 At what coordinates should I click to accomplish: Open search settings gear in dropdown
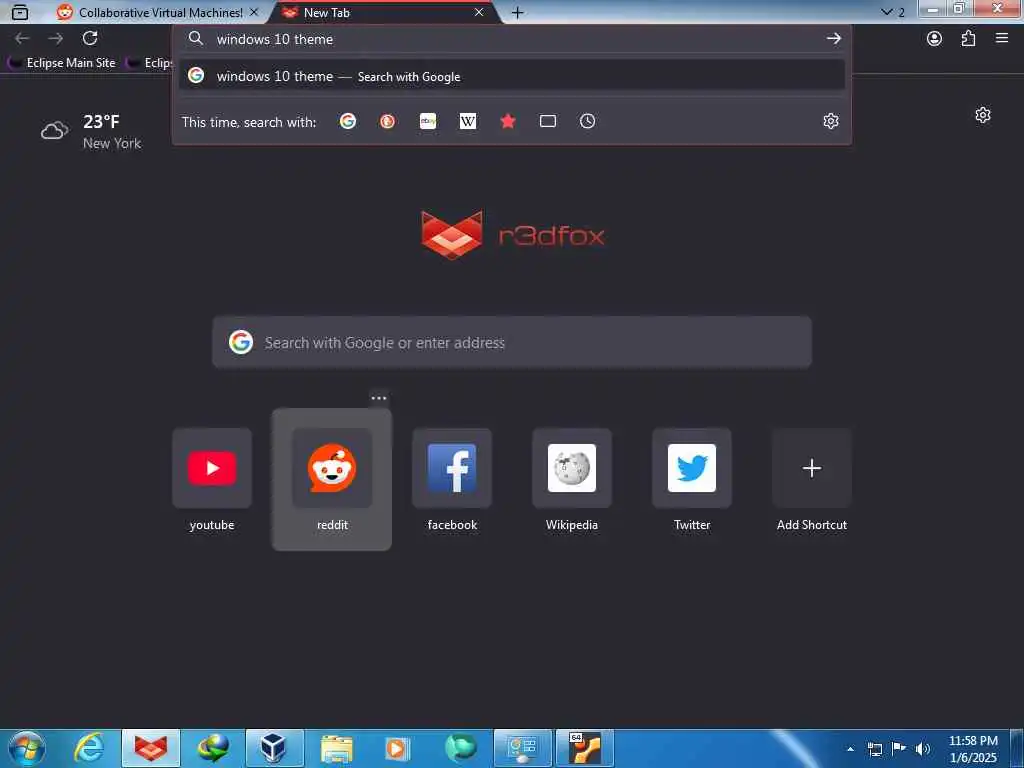pyautogui.click(x=831, y=121)
